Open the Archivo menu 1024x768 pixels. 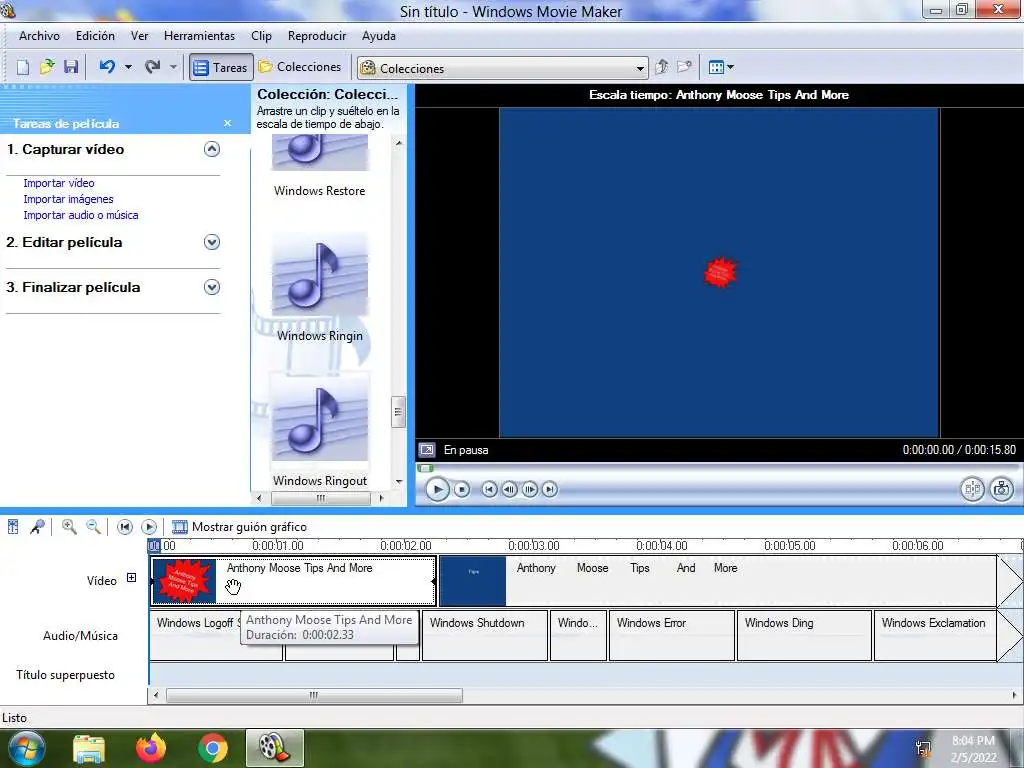click(39, 36)
